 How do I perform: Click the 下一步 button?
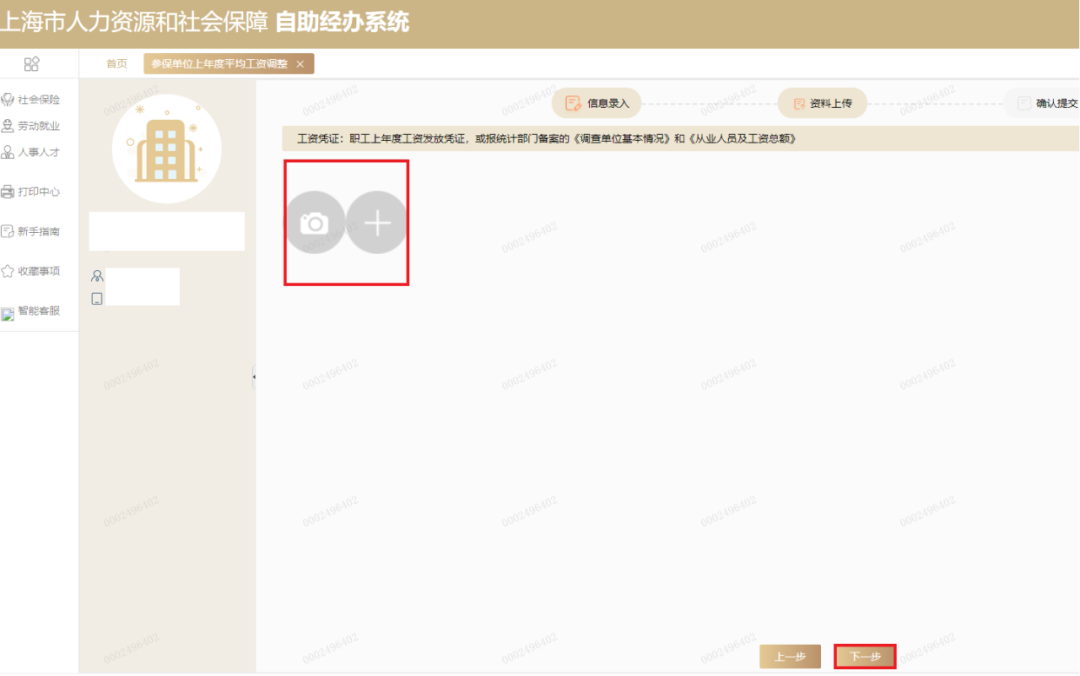pyautogui.click(x=865, y=657)
